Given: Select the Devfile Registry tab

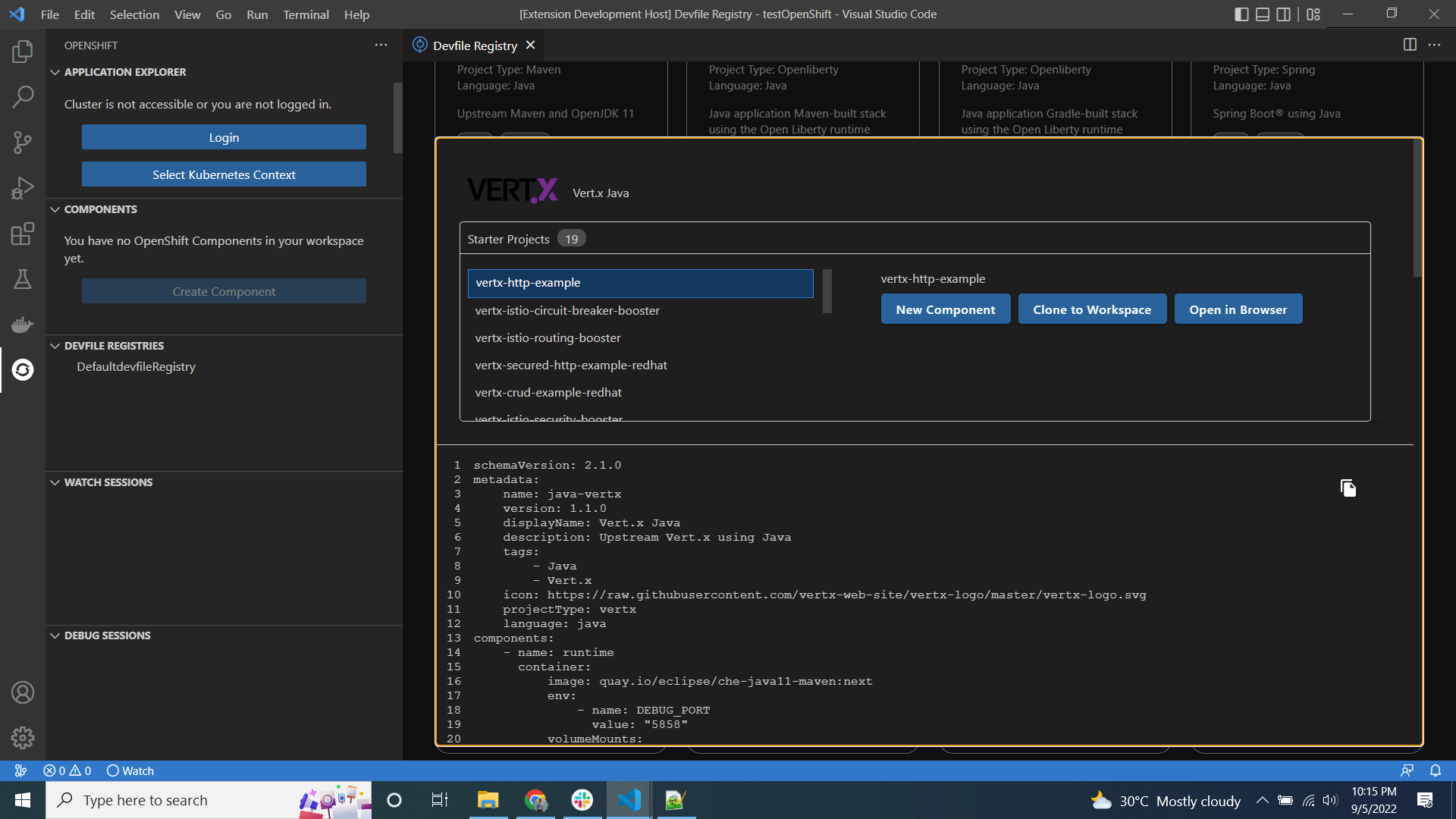Looking at the screenshot, I should click(474, 45).
